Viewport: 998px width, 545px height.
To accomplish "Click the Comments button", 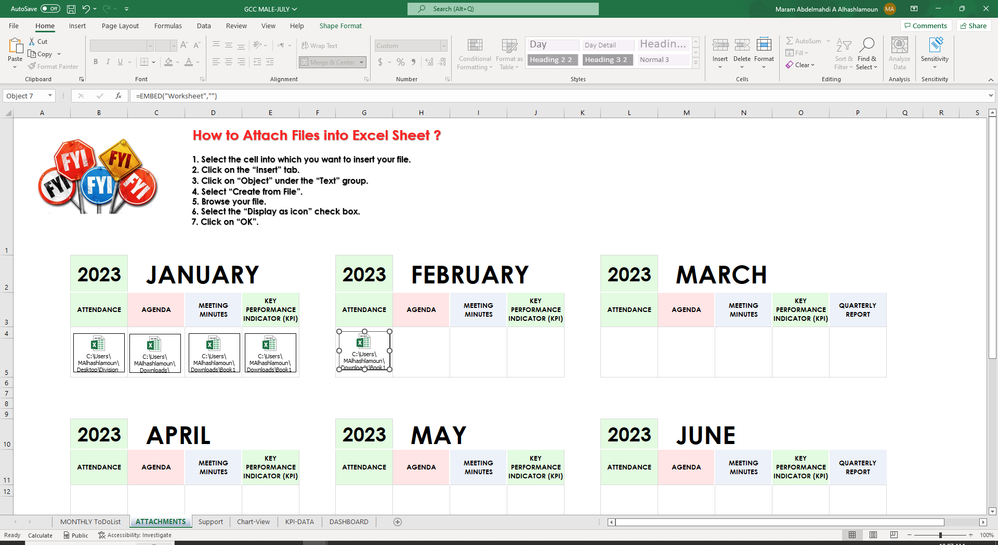I will (x=925, y=25).
